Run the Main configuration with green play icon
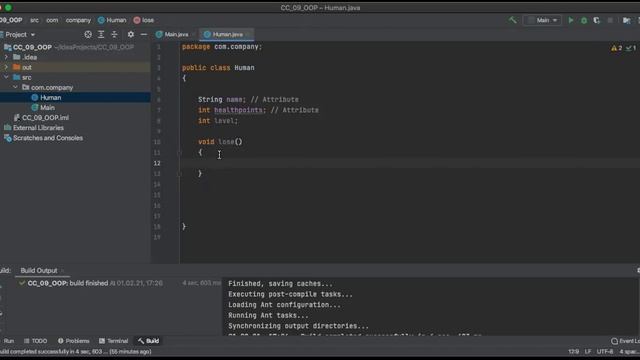 click(571, 20)
